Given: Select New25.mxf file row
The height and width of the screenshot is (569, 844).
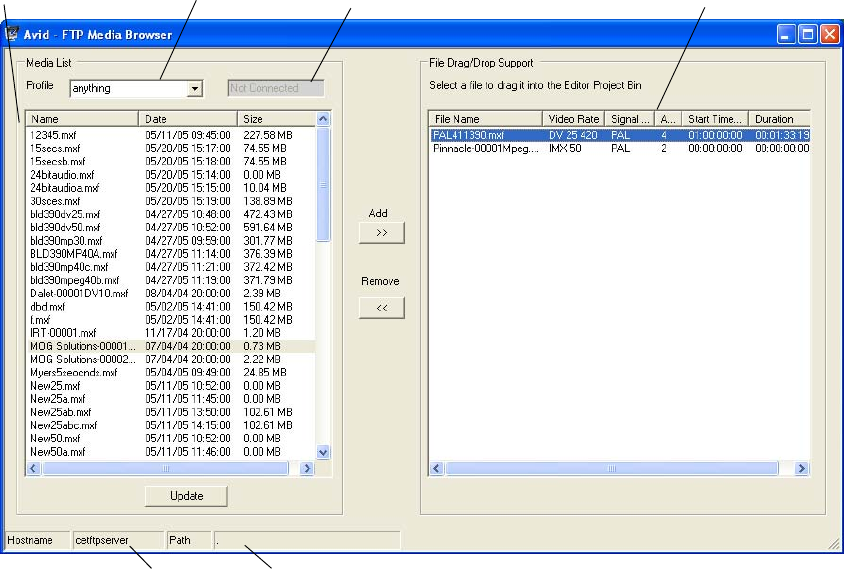Looking at the screenshot, I should (x=171, y=385).
